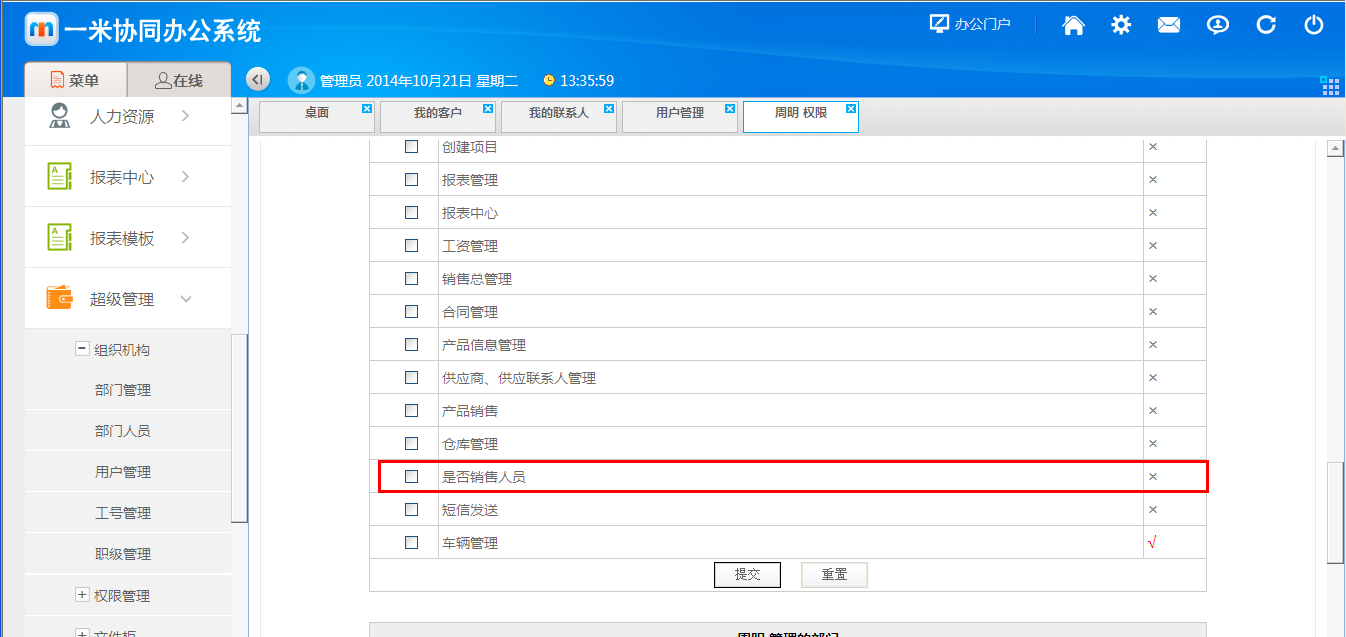The image size is (1346, 637).
Task: Switch to the 我的客户 tab
Action: tap(438, 115)
